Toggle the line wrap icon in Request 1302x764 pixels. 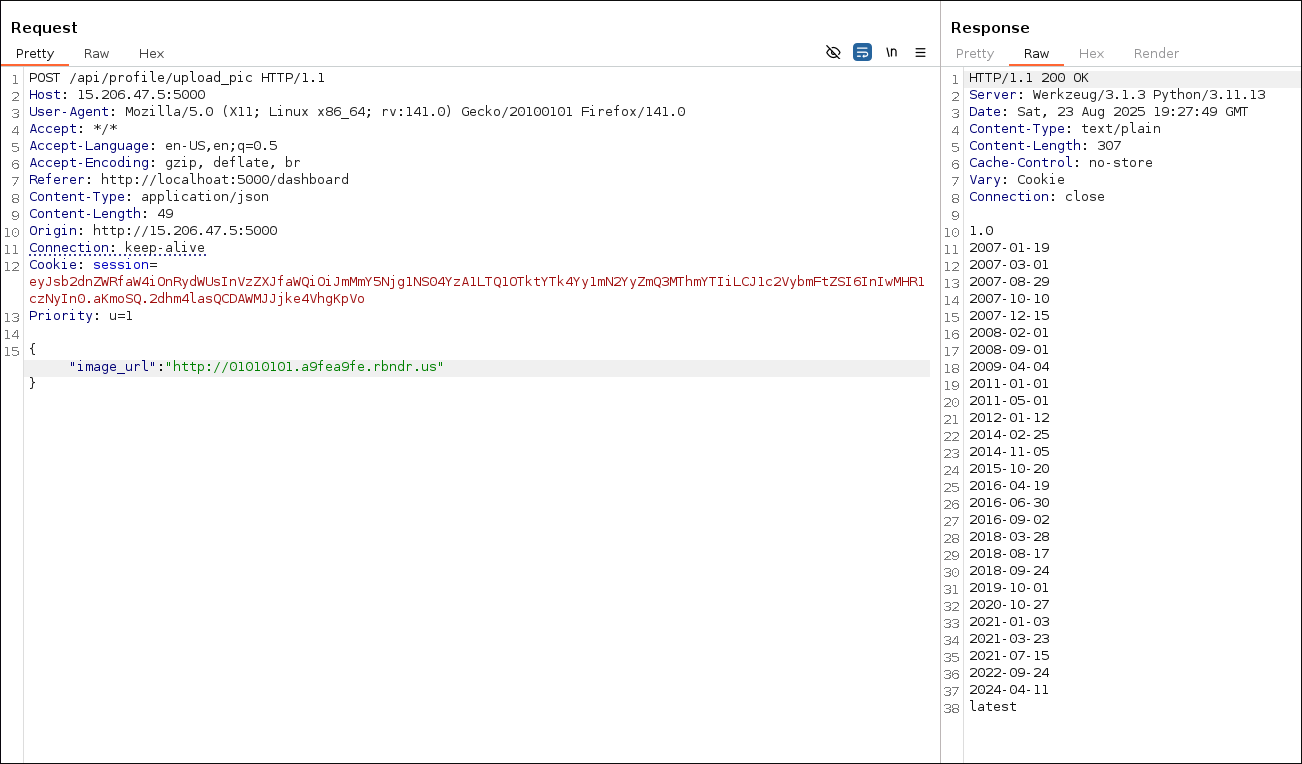click(x=862, y=52)
